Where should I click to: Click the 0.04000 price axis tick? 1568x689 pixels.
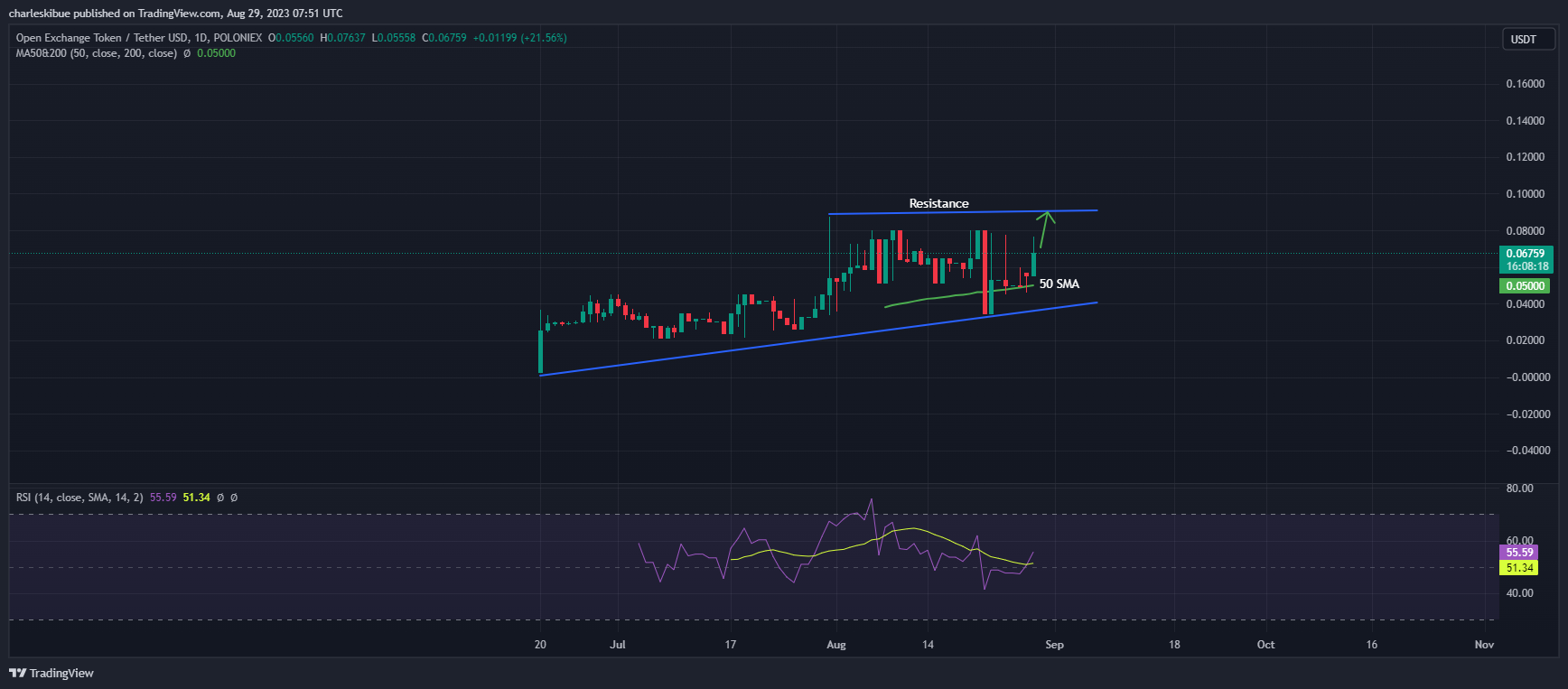click(x=1525, y=304)
